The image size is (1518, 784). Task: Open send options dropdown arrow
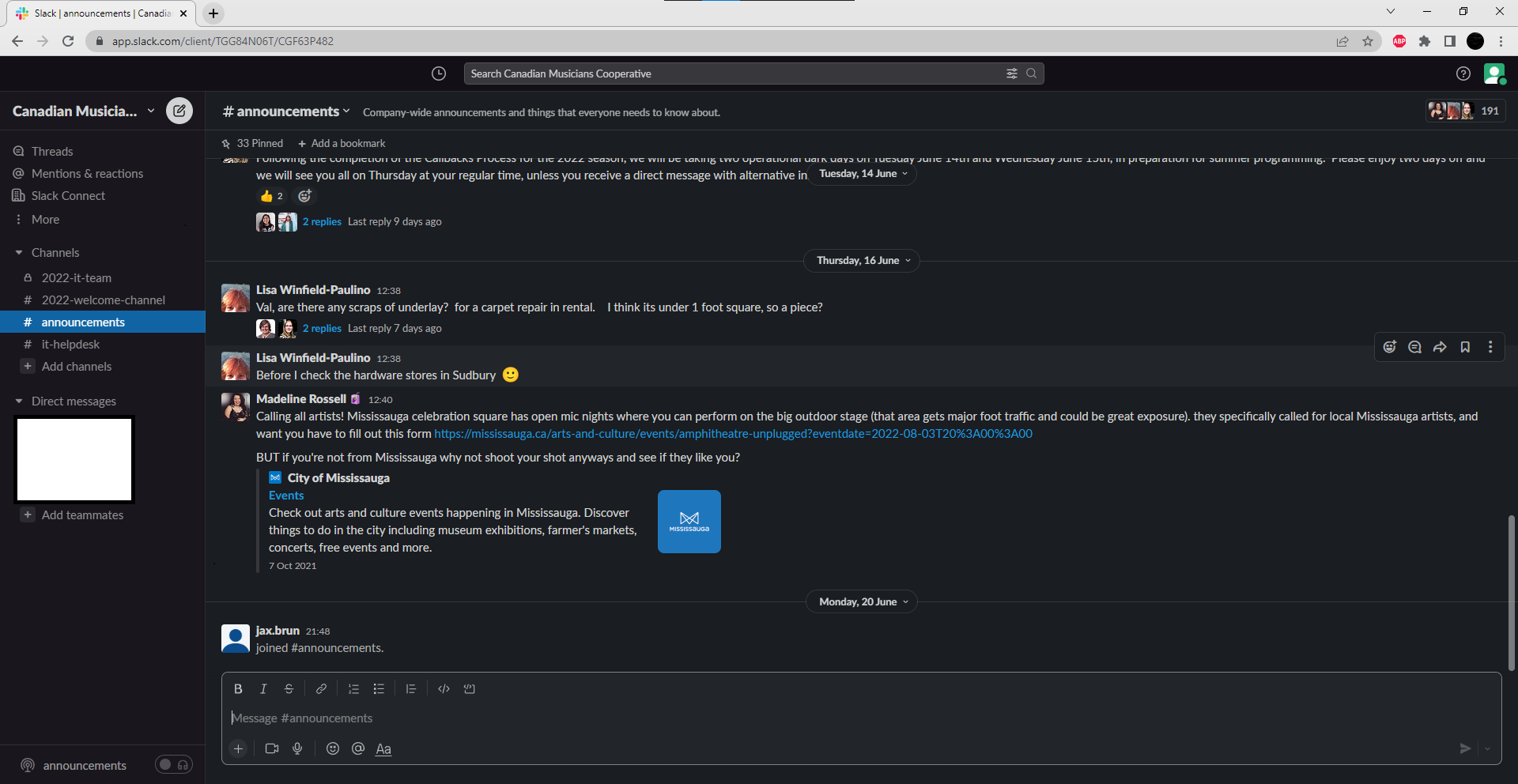[x=1487, y=748]
